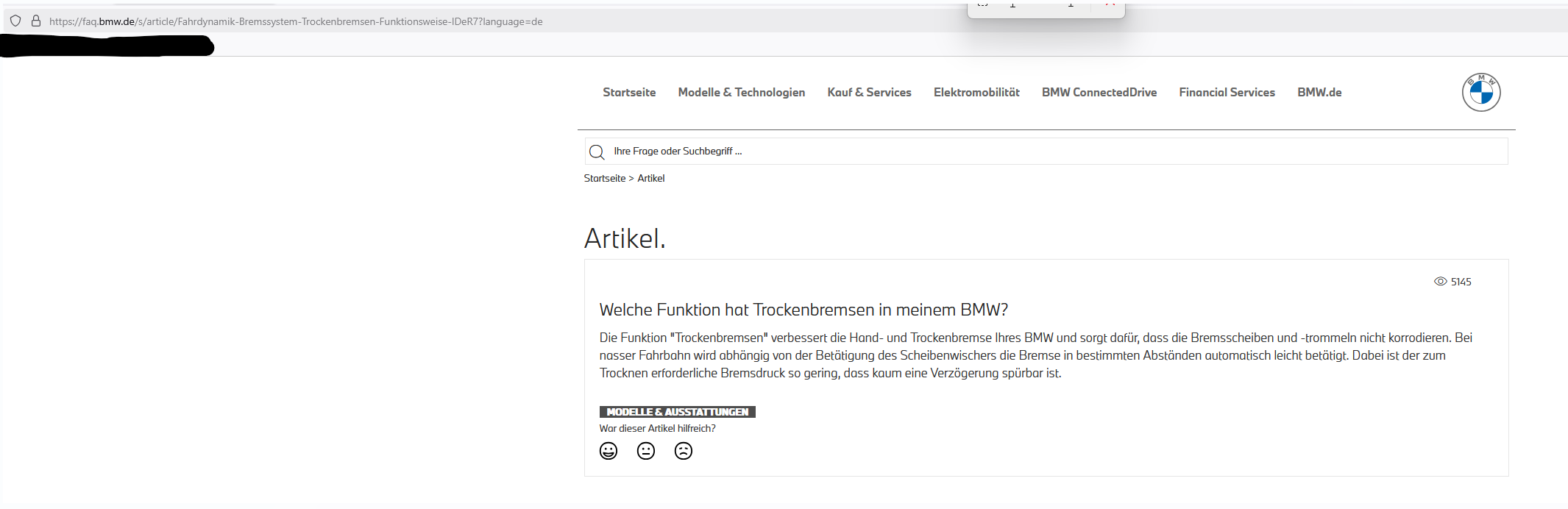Click the padlock site security icon

35,21
